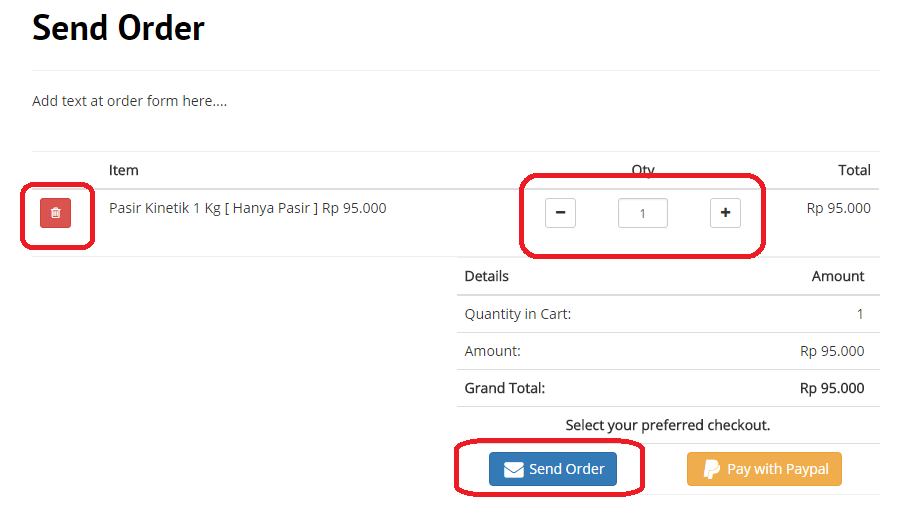Image resolution: width=922 pixels, height=510 pixels.
Task: Click the Item column header
Action: (124, 170)
